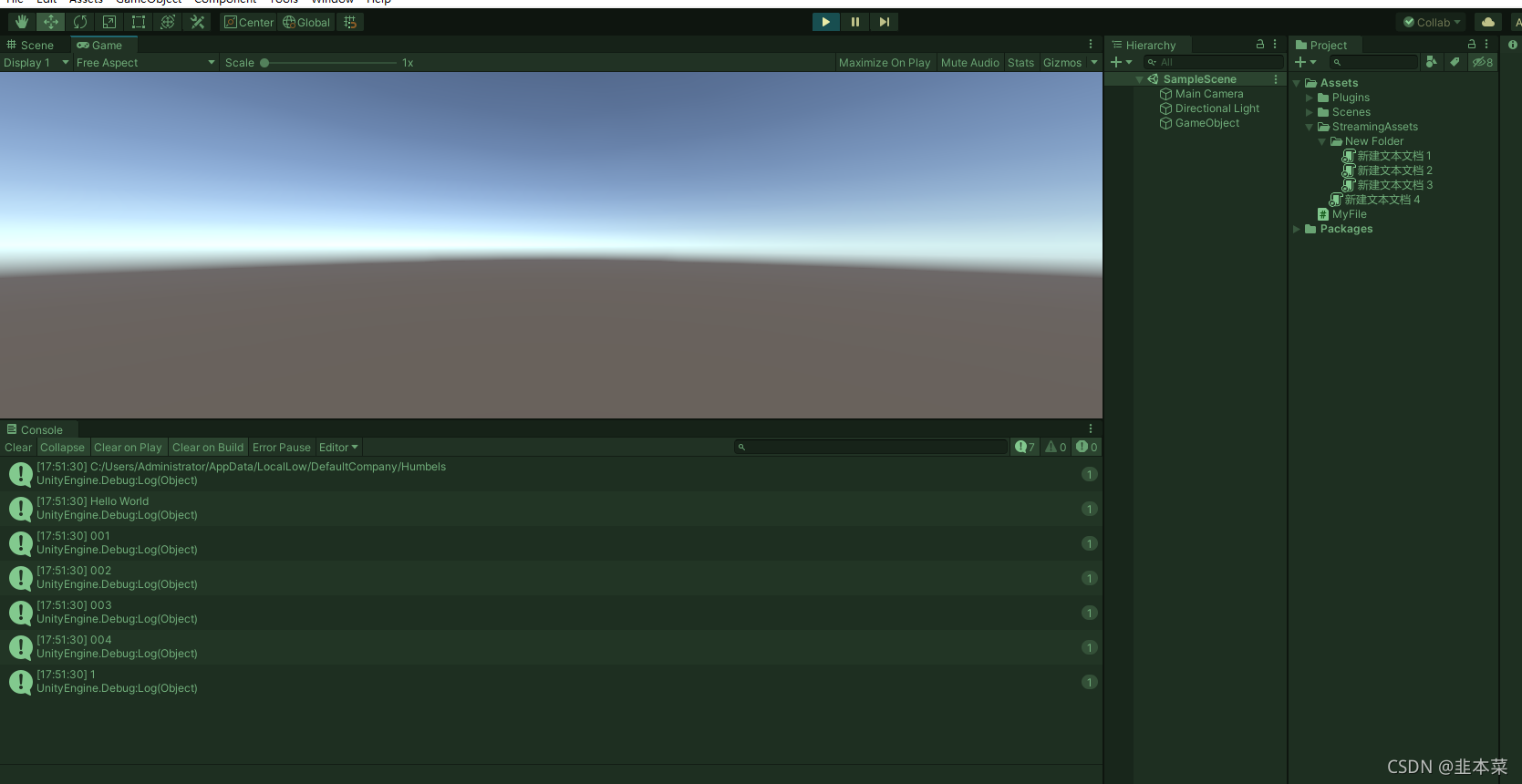Toggle pivot mode Center button
1522x784 pixels.
click(249, 22)
